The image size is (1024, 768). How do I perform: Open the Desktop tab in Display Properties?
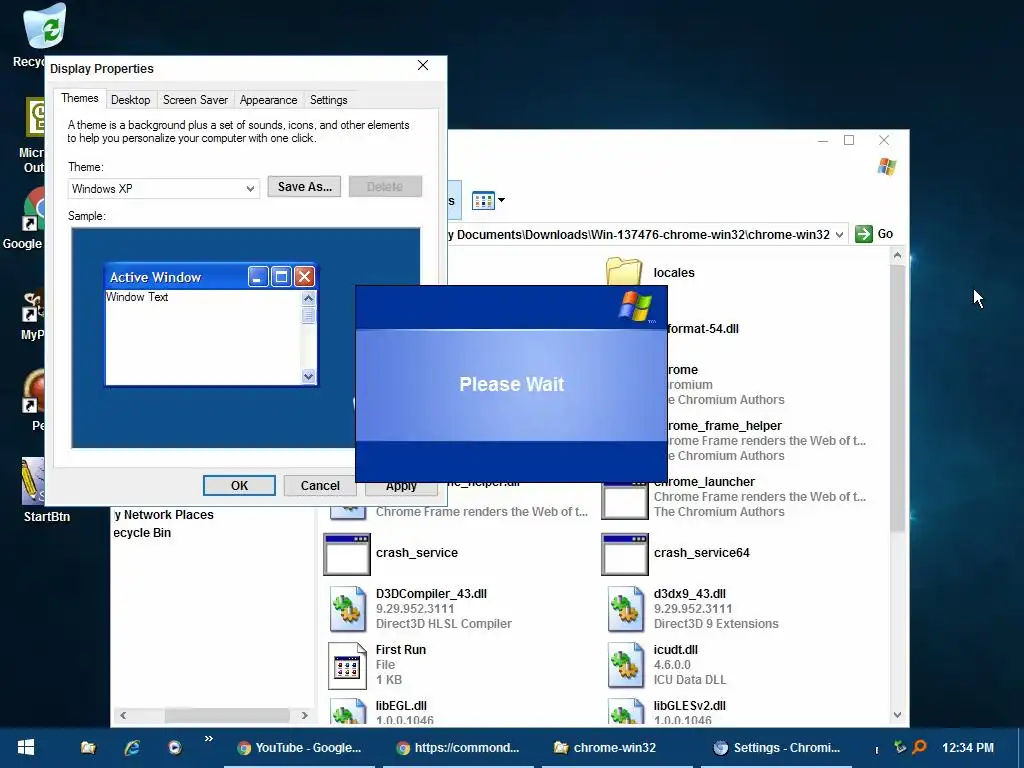[x=131, y=100]
